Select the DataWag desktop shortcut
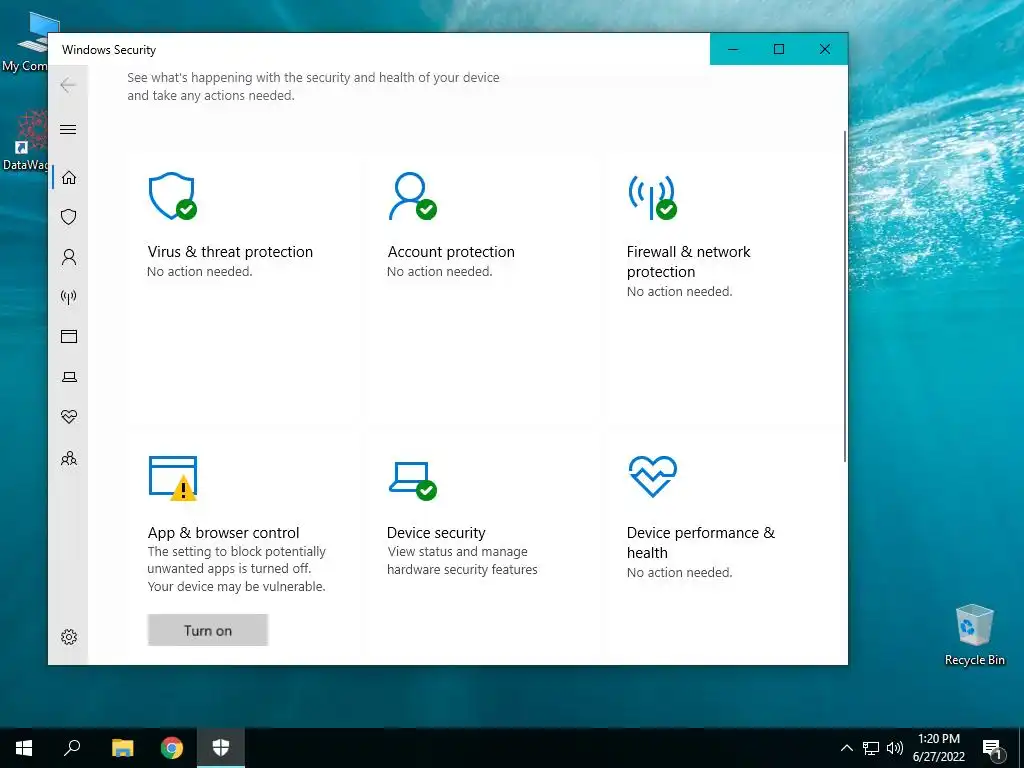Image resolution: width=1024 pixels, height=768 pixels. [x=24, y=141]
